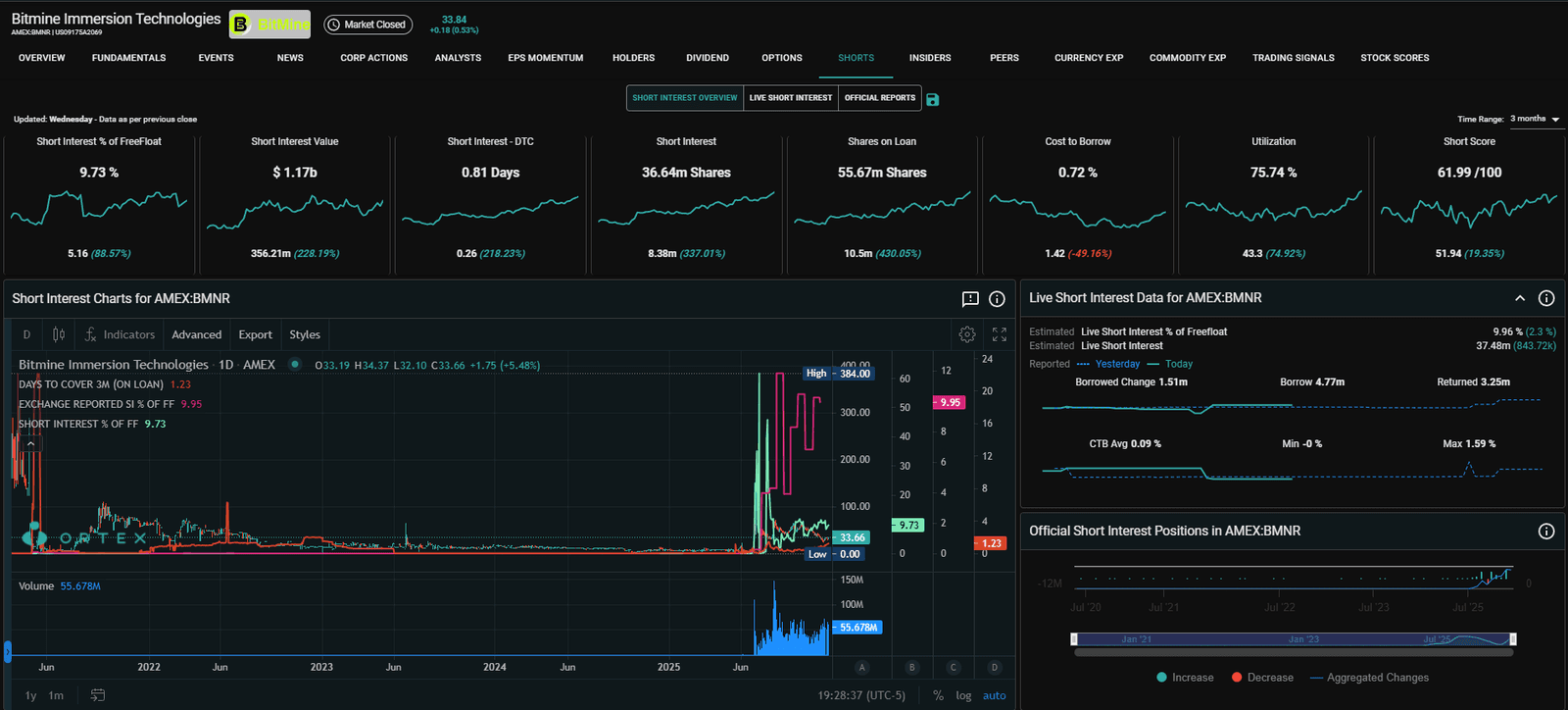Collapse the chart indicator legend chevron
1568x710 pixels.
(x=31, y=444)
